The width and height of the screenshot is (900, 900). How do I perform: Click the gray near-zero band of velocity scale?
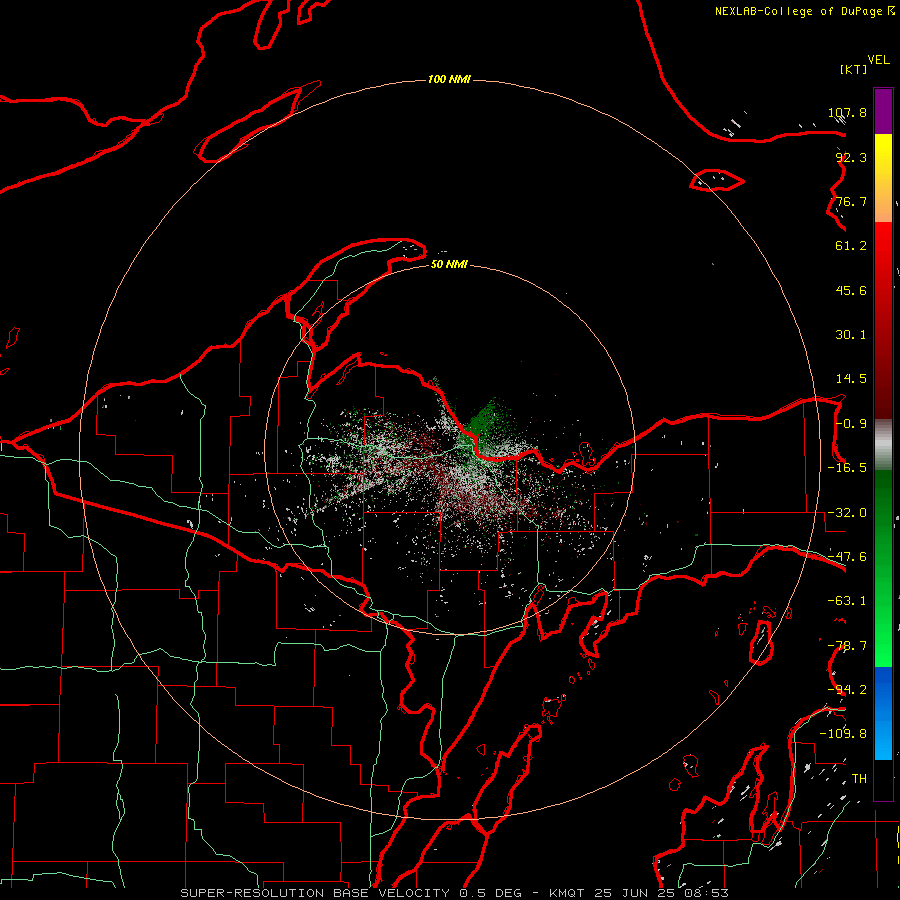pos(883,445)
